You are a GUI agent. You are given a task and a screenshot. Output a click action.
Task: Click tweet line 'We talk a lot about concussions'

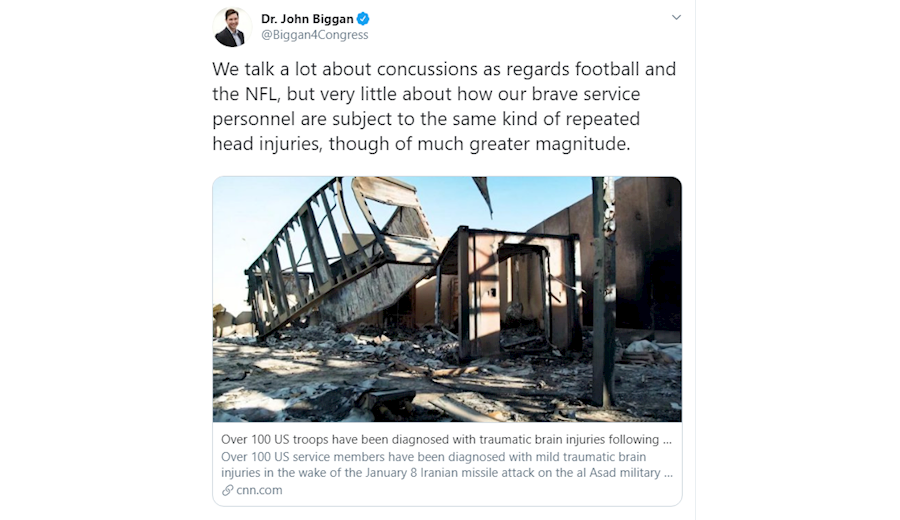pyautogui.click(x=444, y=69)
